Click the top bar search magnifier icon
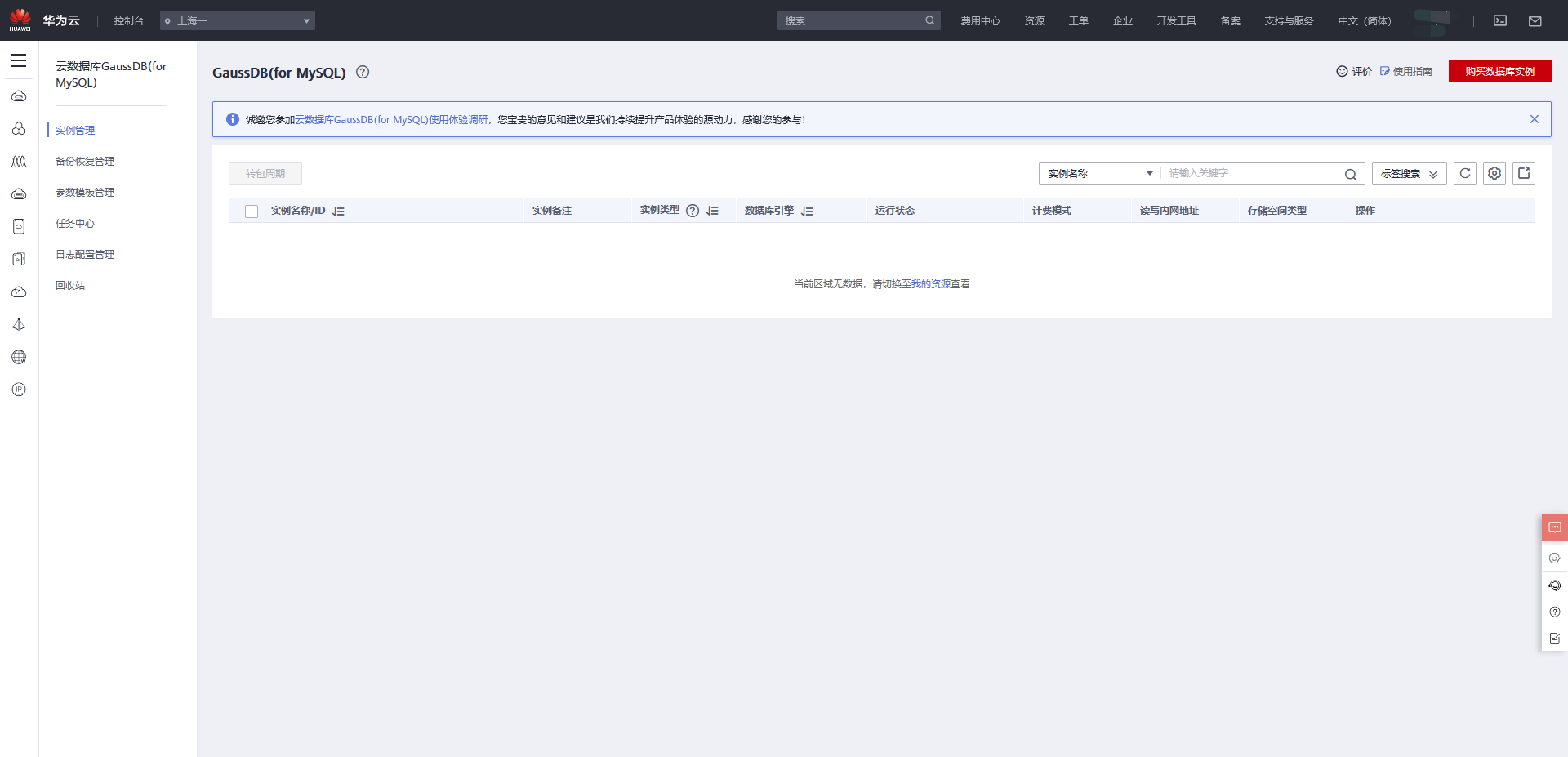 pos(930,20)
